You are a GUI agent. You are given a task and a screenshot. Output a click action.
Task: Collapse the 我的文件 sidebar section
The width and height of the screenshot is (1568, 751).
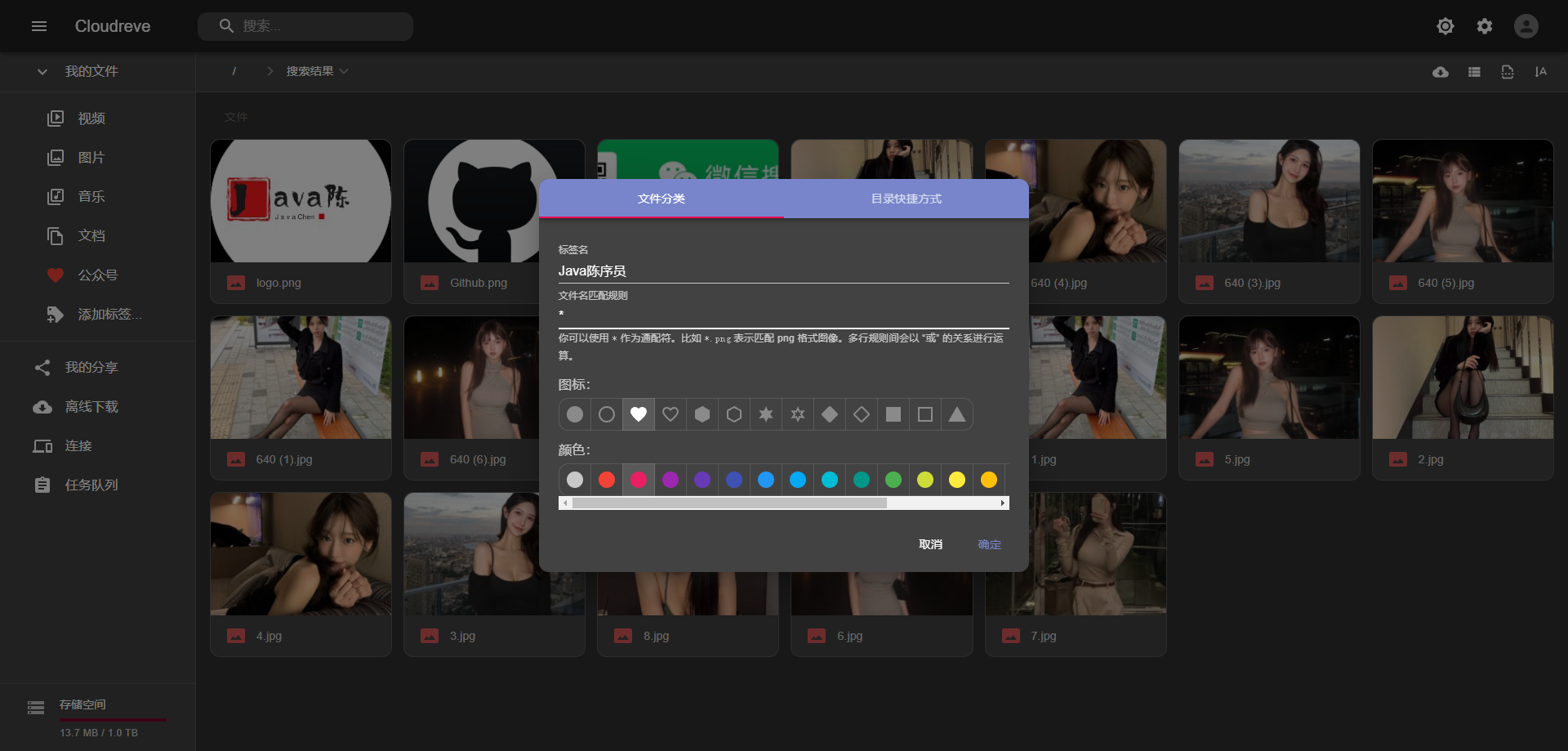click(x=42, y=72)
